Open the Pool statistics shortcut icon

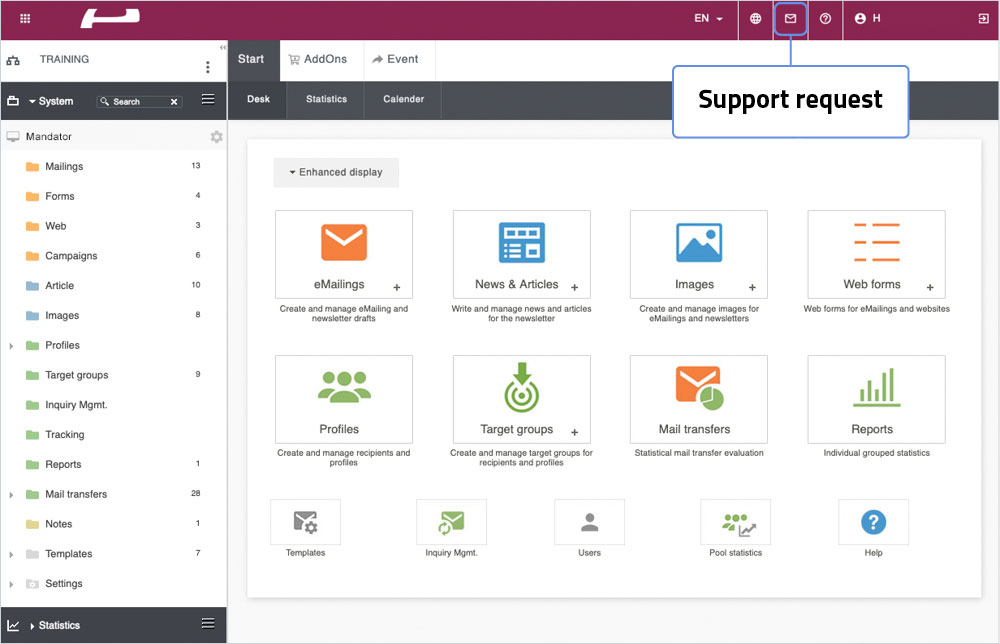click(x=735, y=522)
